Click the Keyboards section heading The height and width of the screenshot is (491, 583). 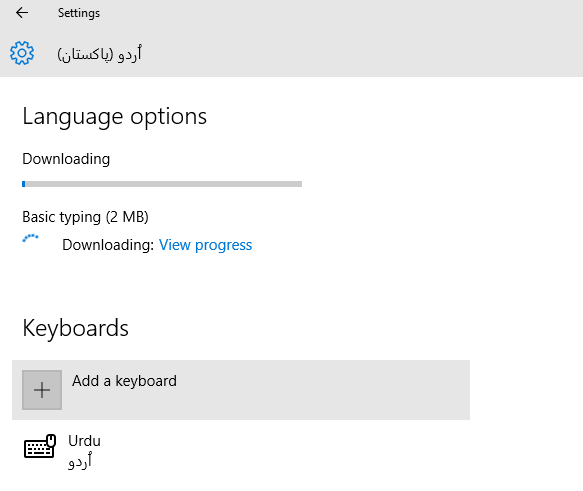pyautogui.click(x=75, y=328)
